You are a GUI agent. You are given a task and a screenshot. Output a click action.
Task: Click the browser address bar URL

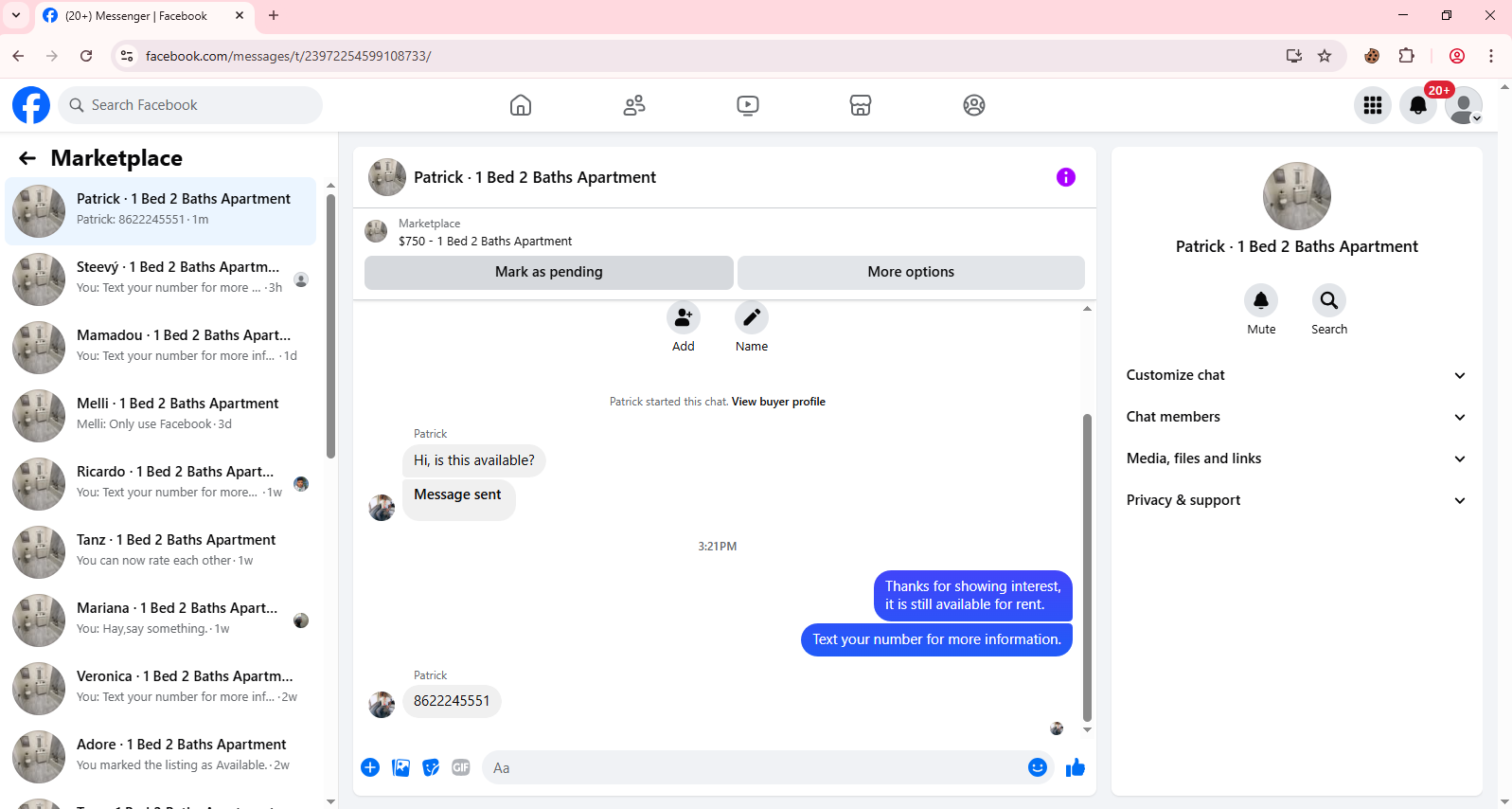288,56
